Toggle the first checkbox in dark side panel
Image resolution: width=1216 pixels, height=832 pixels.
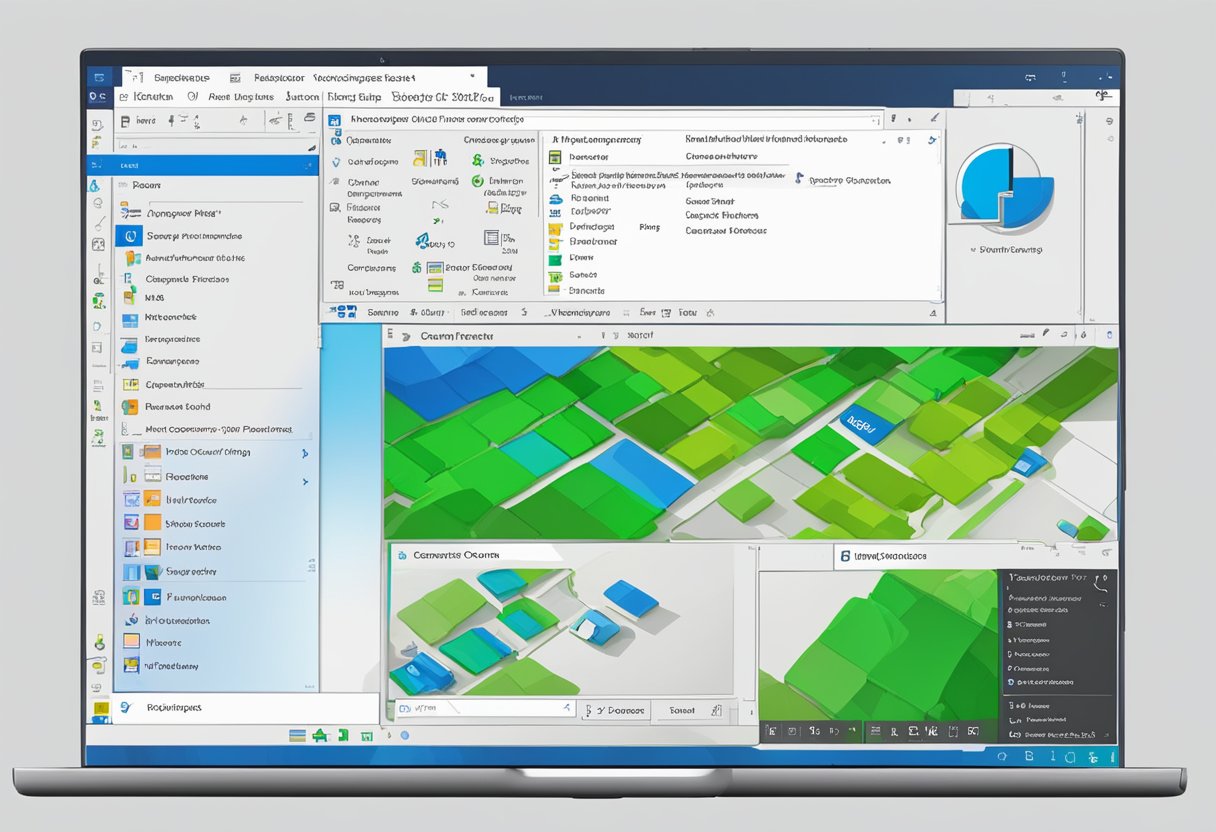[1010, 597]
